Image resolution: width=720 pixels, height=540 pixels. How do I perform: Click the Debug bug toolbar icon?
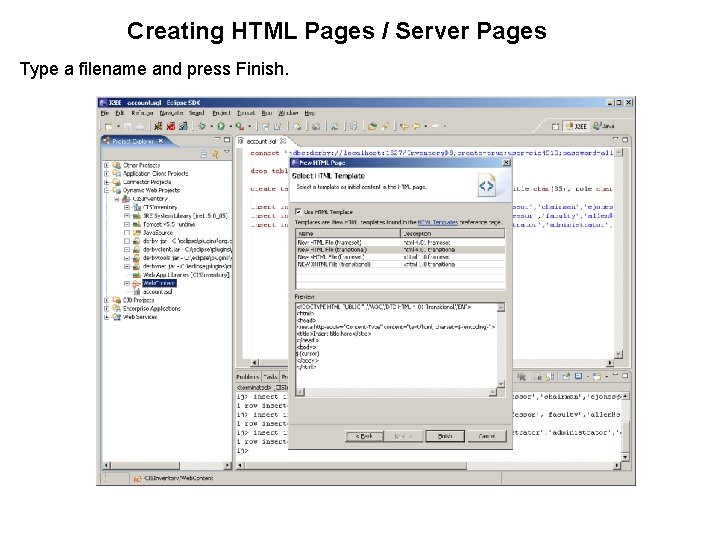point(202,126)
